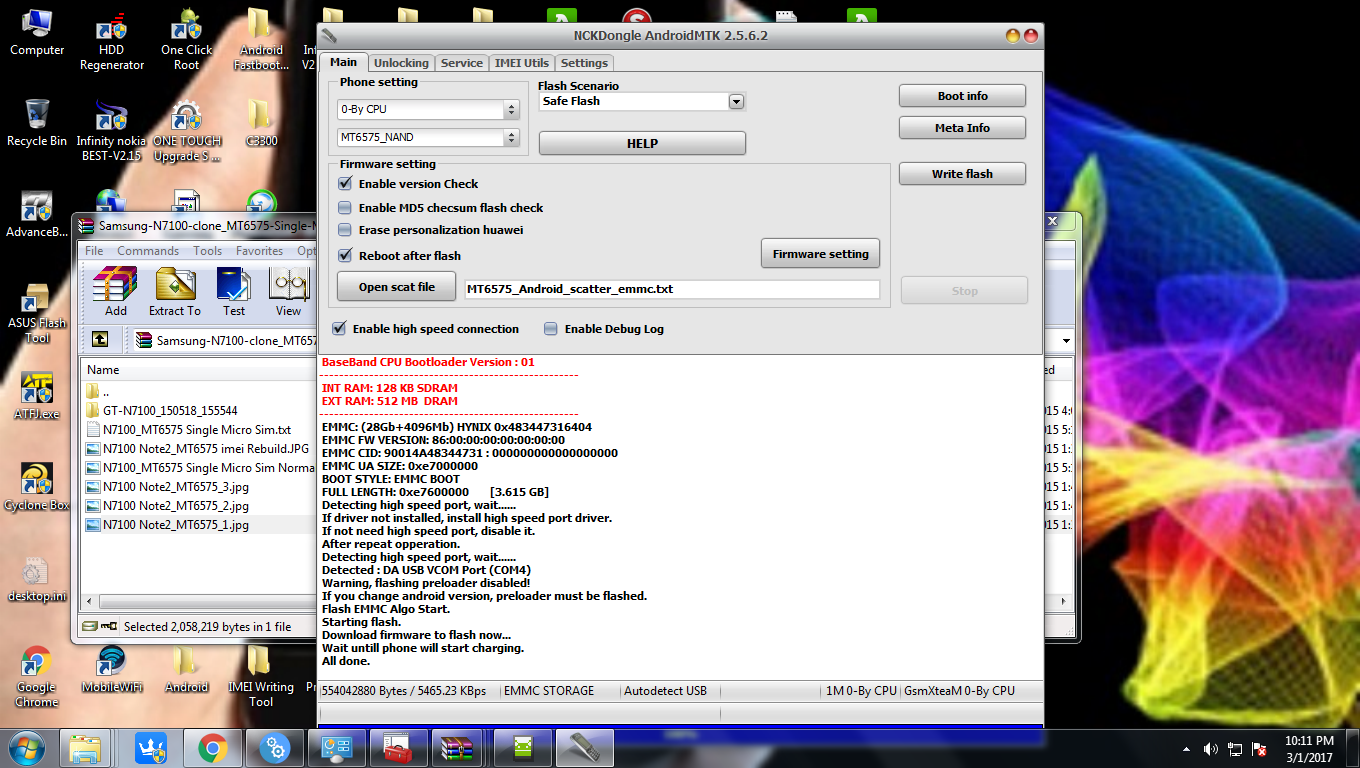Screen dimensions: 1360x768
Task: Open the IMEI Utils tab
Action: click(522, 63)
